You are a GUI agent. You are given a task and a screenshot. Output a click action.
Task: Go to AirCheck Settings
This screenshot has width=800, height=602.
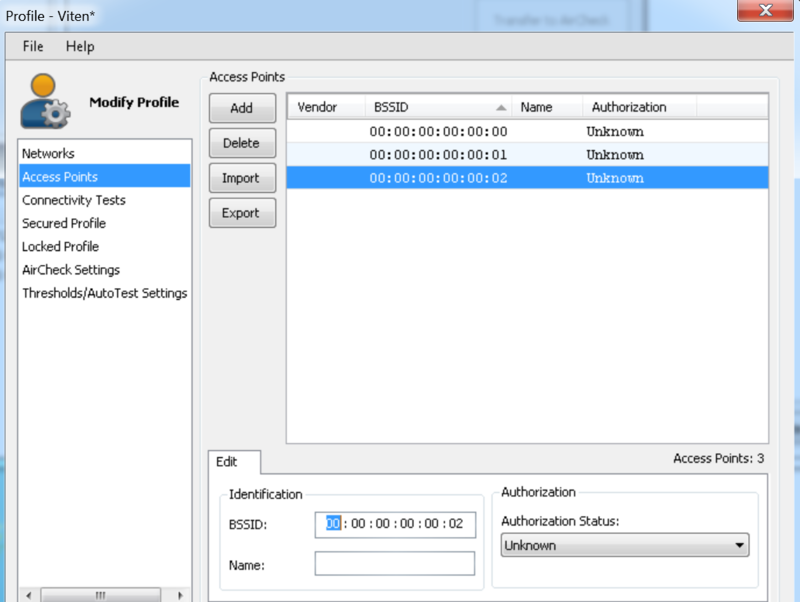click(71, 270)
